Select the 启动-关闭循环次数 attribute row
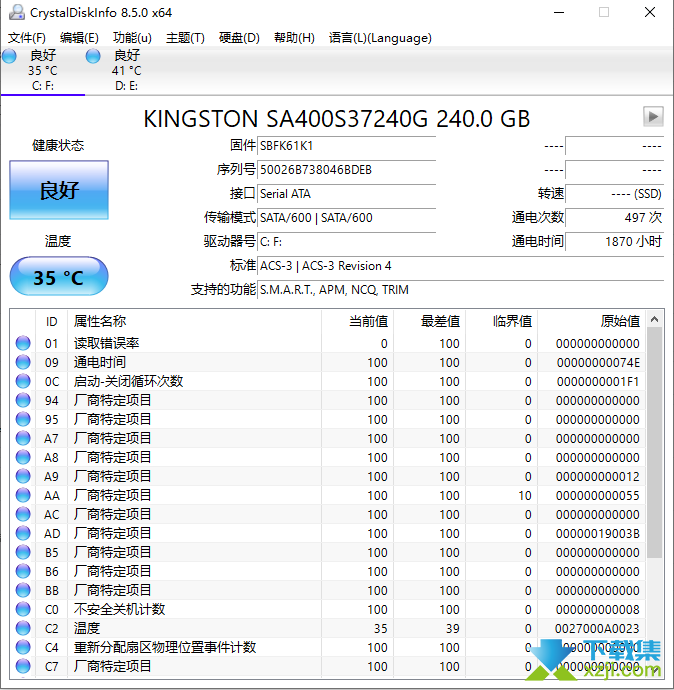 328,381
